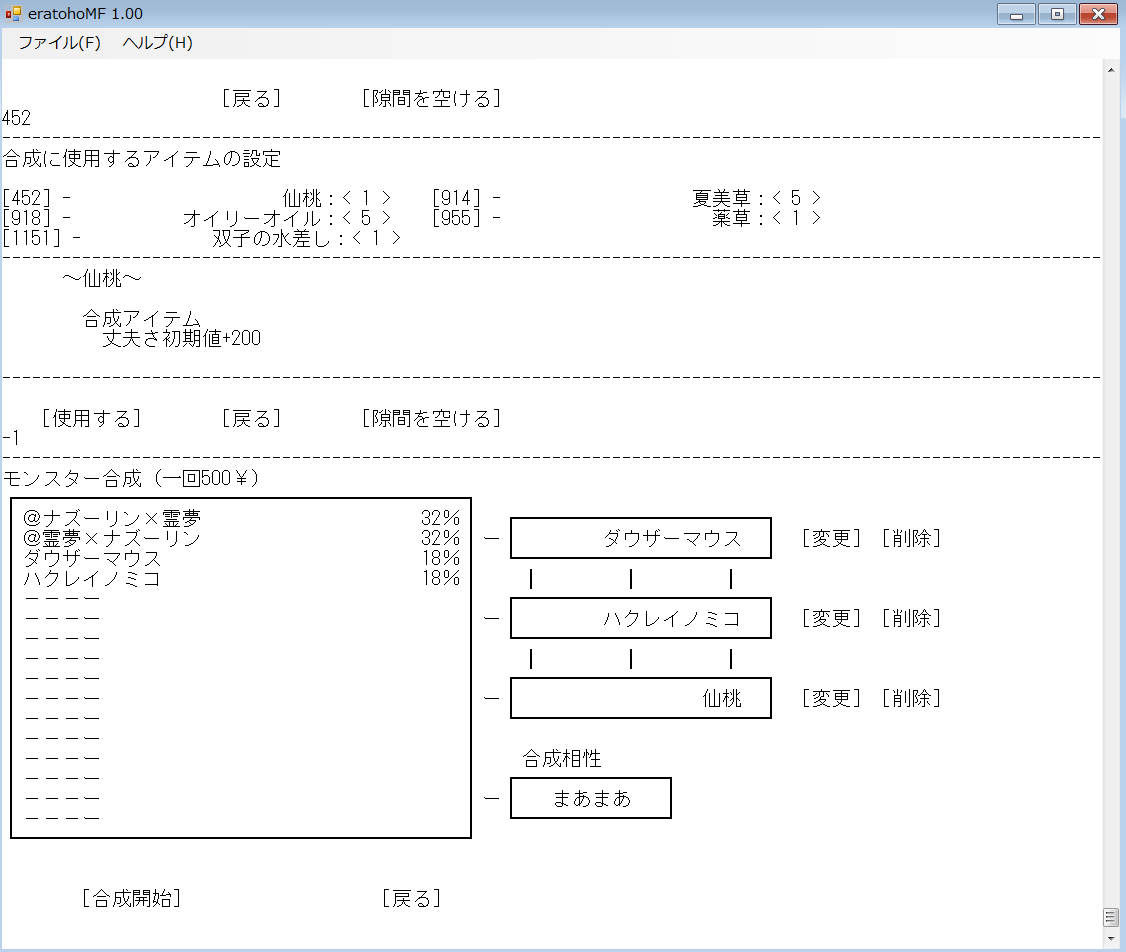1126x952 pixels.
Task: Click the まあまあ compatibility box
Action: (x=591, y=798)
